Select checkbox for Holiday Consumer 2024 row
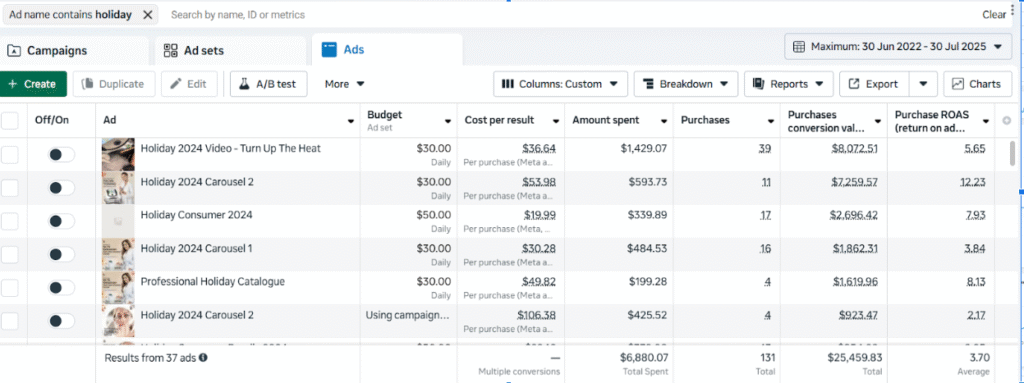Screen dimensions: 1024x383 pyautogui.click(x=10, y=222)
